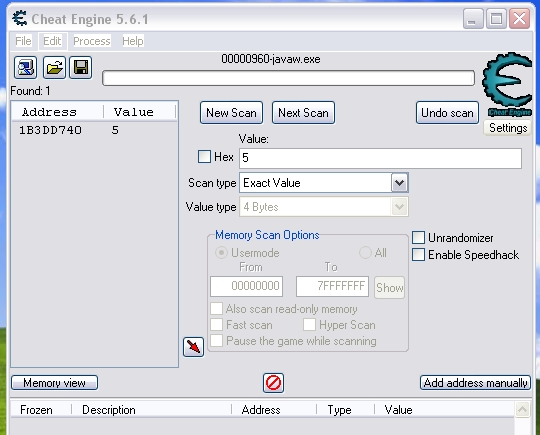540x435 pixels.
Task: Open the Value type dropdown
Action: pyautogui.click(x=399, y=207)
